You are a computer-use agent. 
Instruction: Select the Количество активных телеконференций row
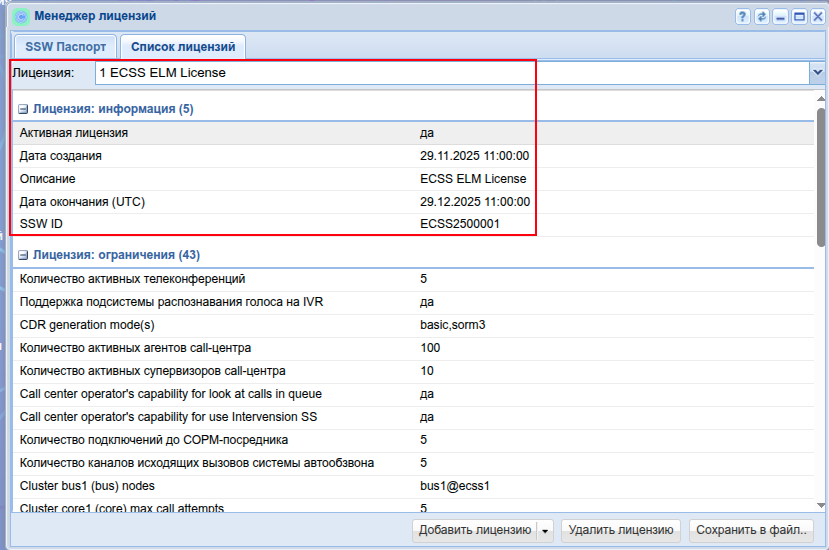pyautogui.click(x=413, y=279)
